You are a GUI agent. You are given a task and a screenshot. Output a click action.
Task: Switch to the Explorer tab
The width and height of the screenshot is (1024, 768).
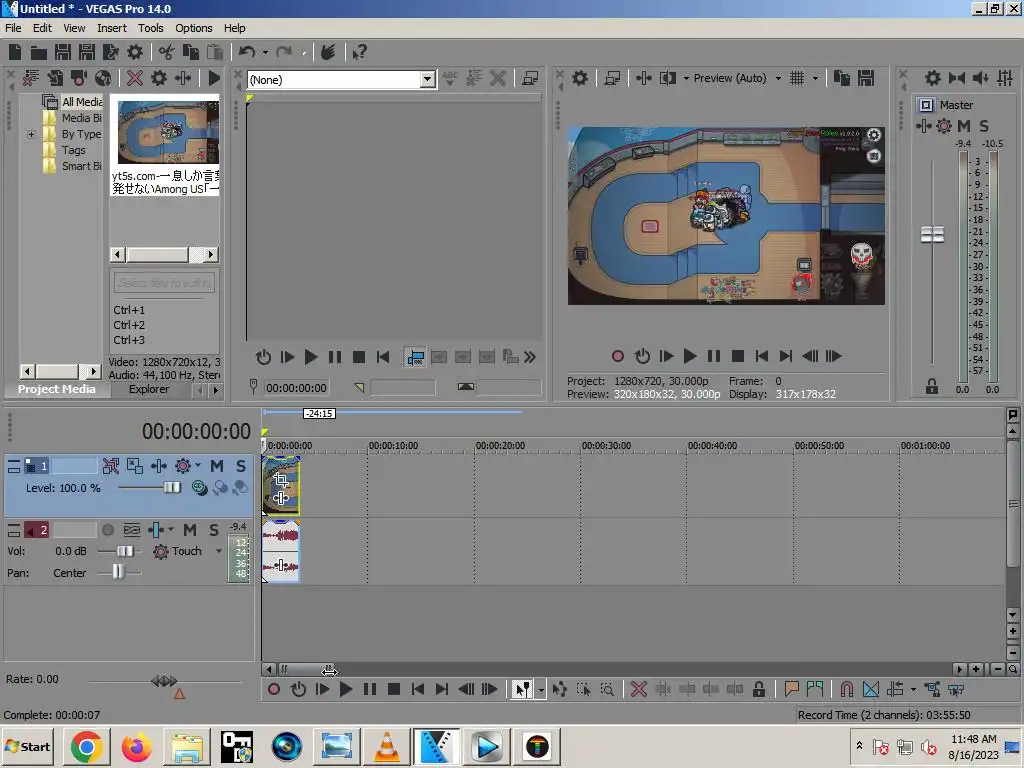point(149,389)
